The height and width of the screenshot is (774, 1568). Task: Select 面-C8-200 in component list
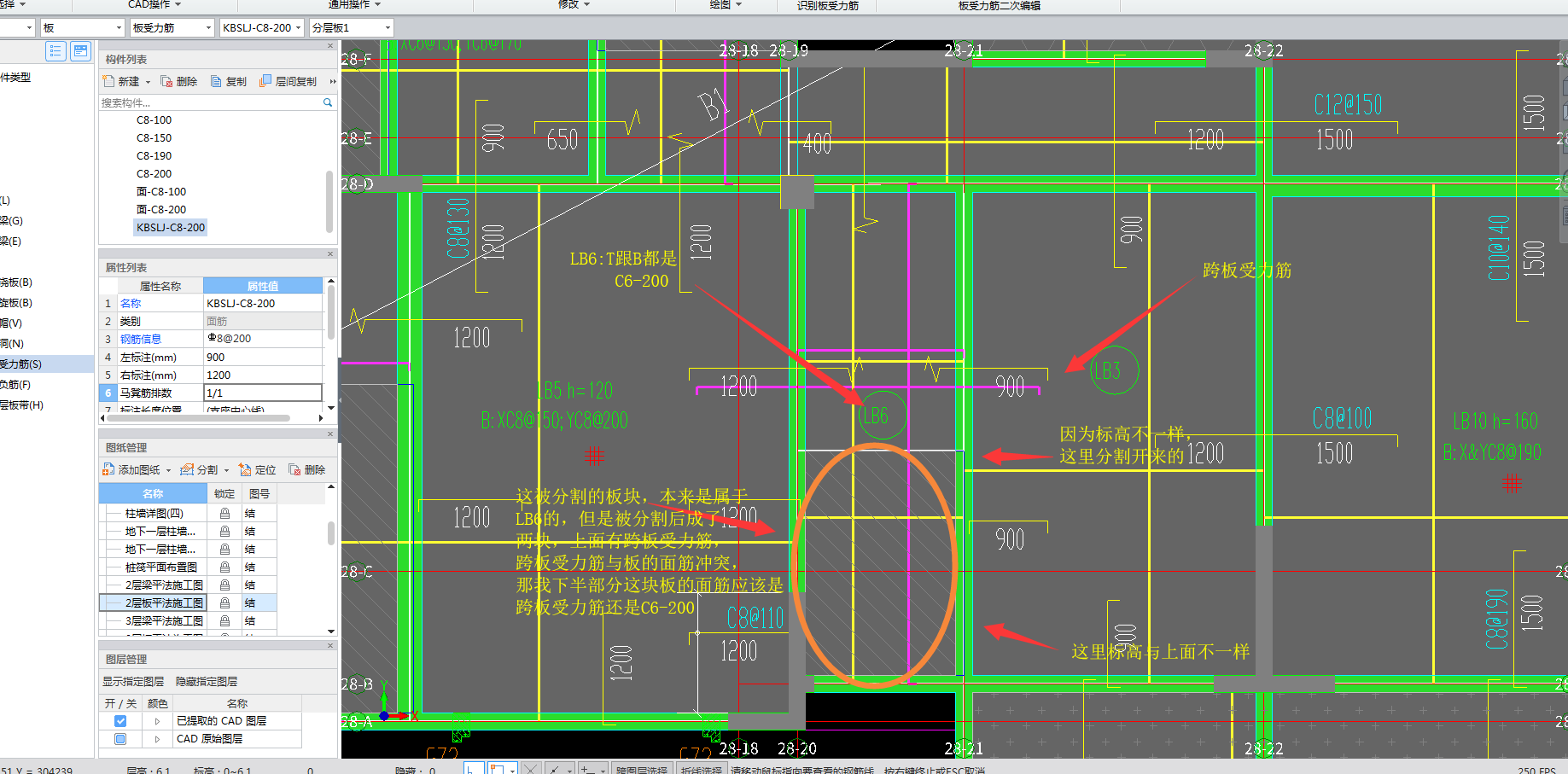coord(161,210)
